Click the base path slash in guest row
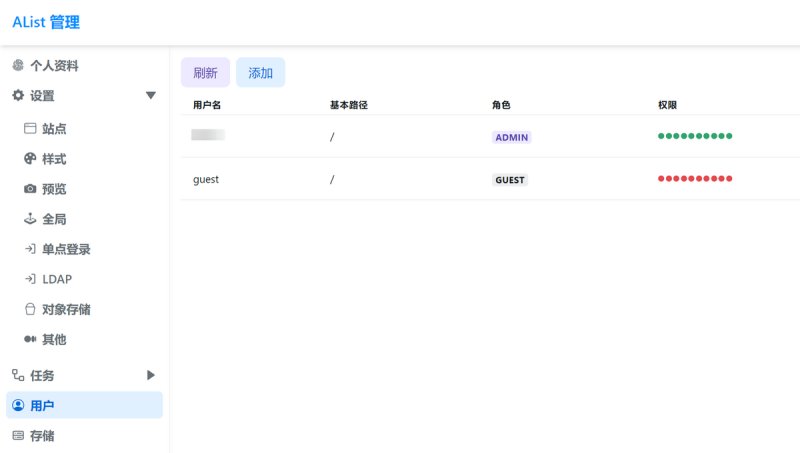Viewport: 800px width, 453px height. pos(332,180)
